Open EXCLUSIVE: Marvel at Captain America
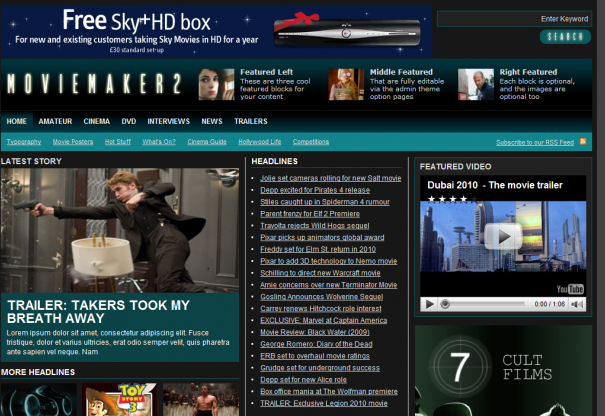605x416 pixels. [323, 320]
